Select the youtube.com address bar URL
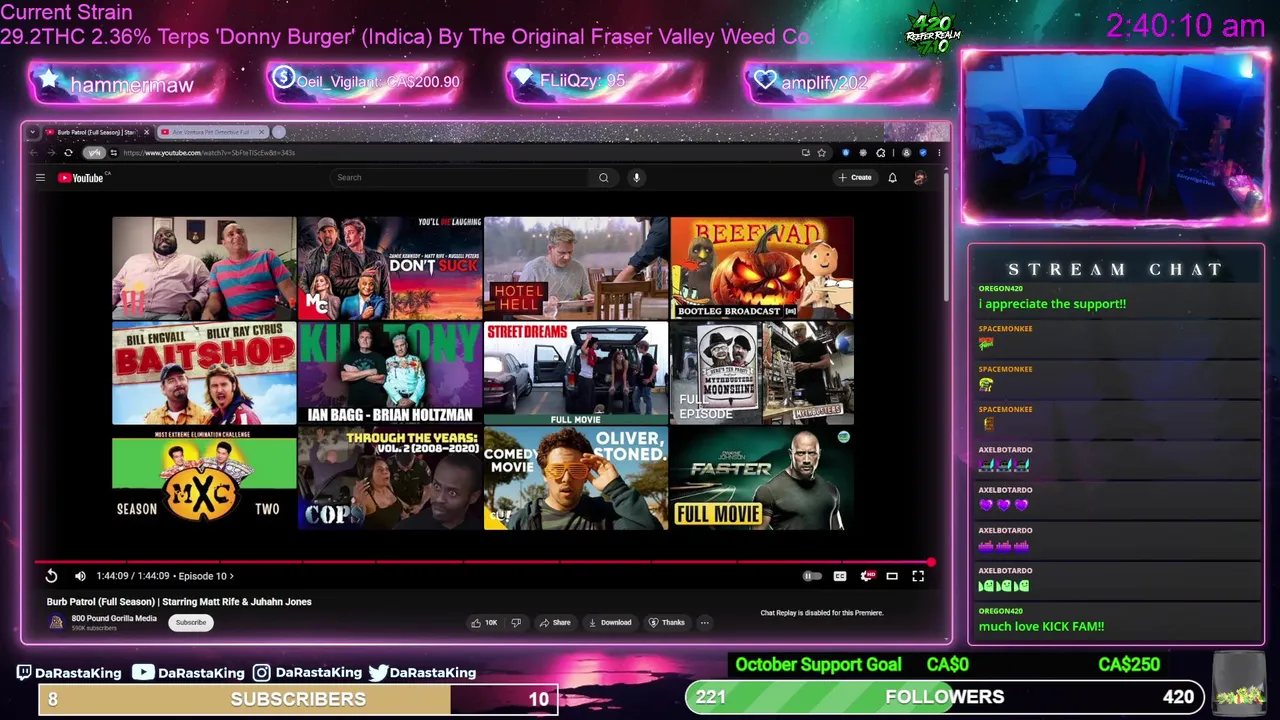Viewport: 1280px width, 720px height. [x=208, y=153]
